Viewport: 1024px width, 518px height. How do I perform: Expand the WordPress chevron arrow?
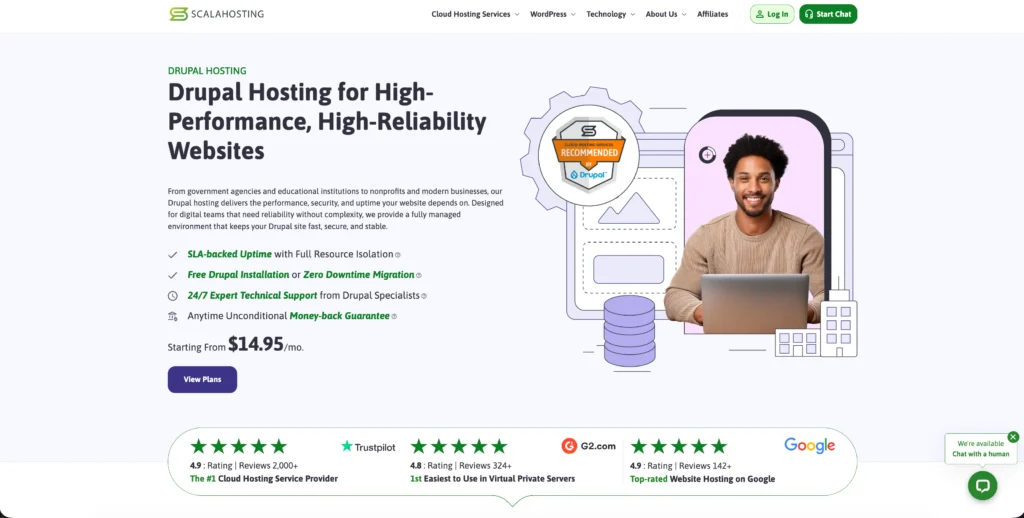tap(573, 14)
